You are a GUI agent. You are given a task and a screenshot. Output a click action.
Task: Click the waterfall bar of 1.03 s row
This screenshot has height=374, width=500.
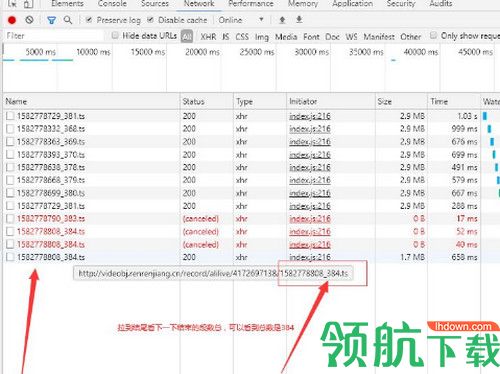point(485,116)
